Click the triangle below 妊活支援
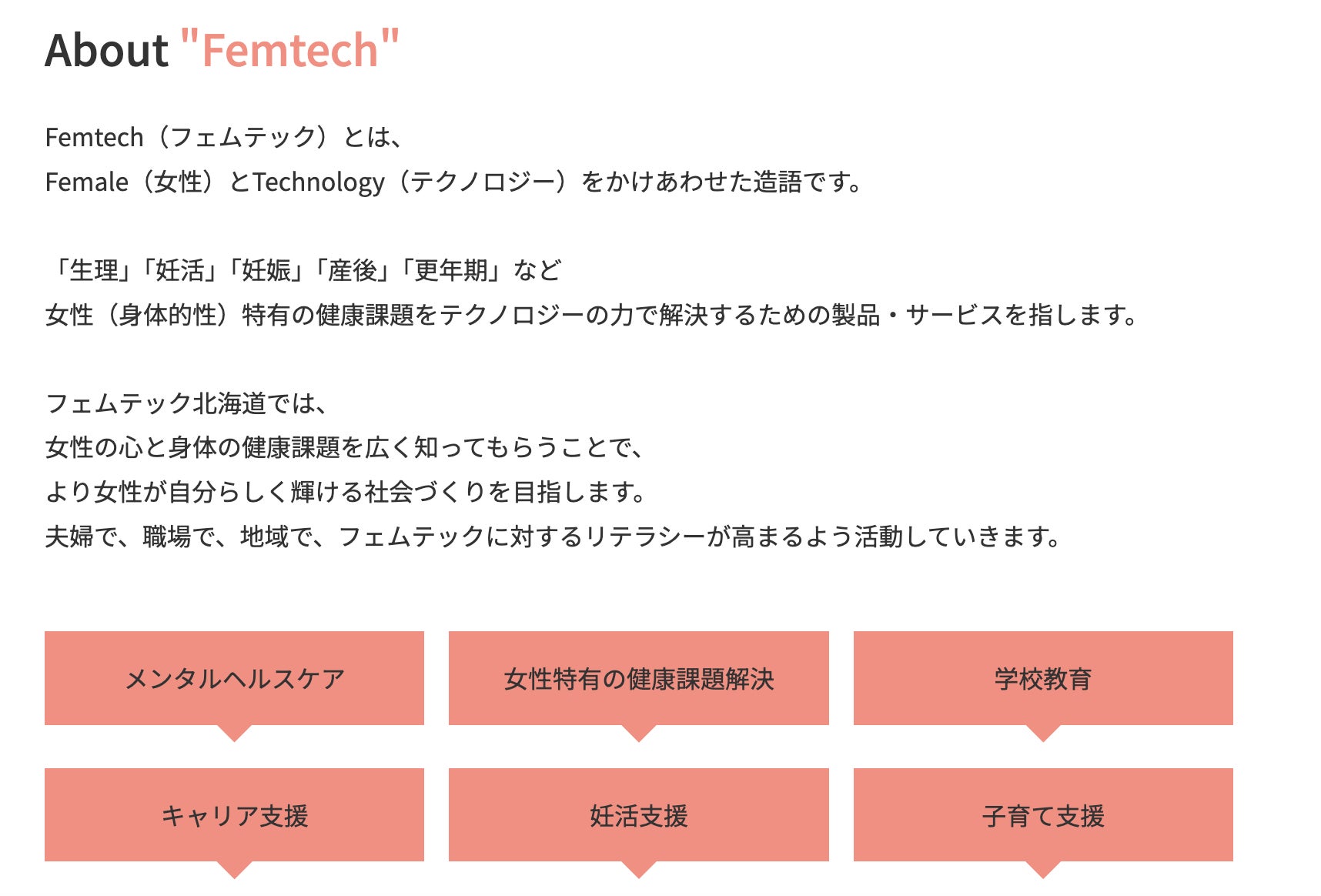The width and height of the screenshot is (1321, 896). pos(639,869)
